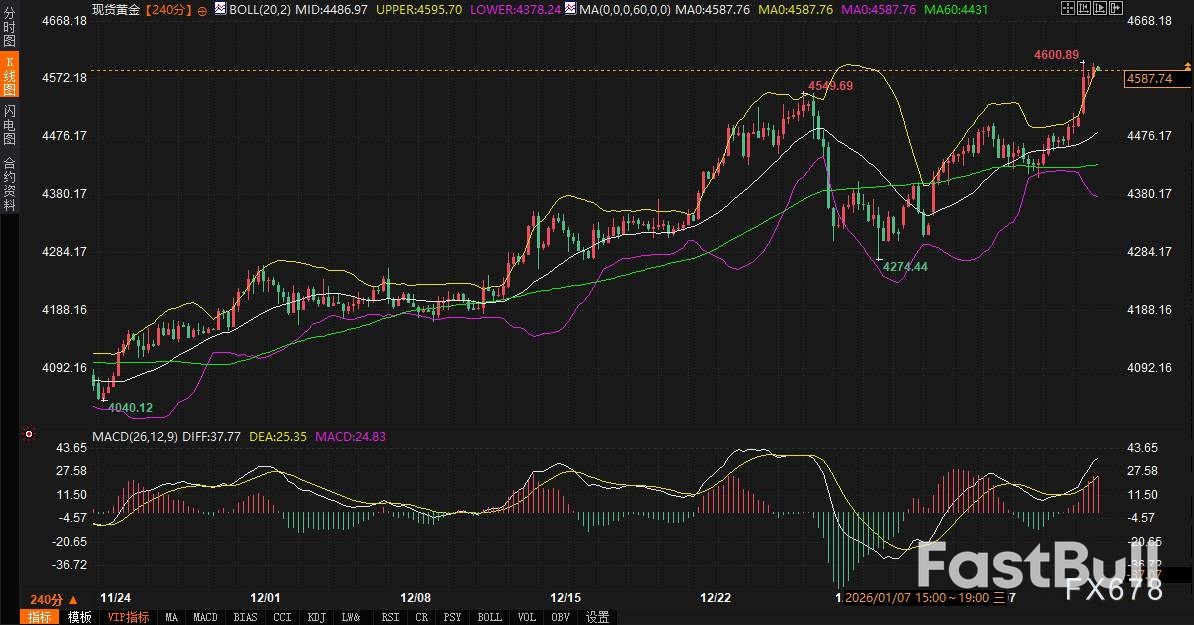
Task: Click the orange crosshair icon beside 240分
Action: point(203,9)
